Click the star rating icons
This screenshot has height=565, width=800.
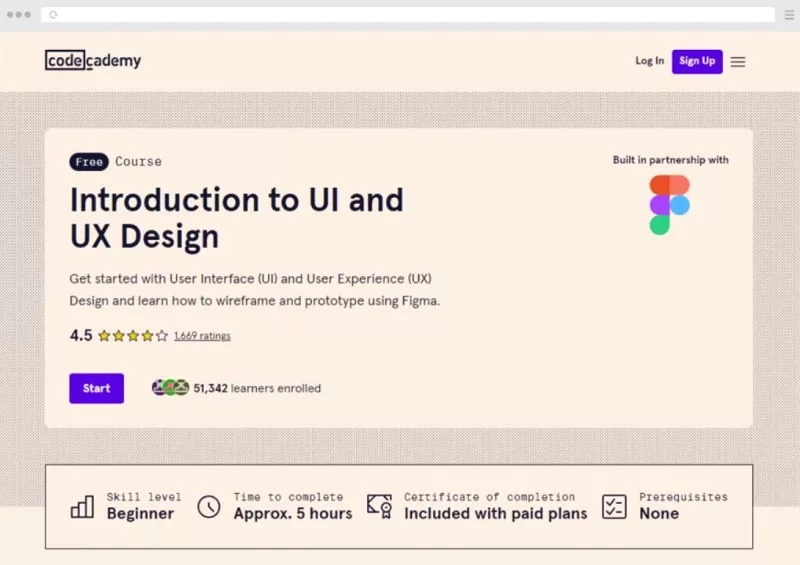pyautogui.click(x=133, y=335)
